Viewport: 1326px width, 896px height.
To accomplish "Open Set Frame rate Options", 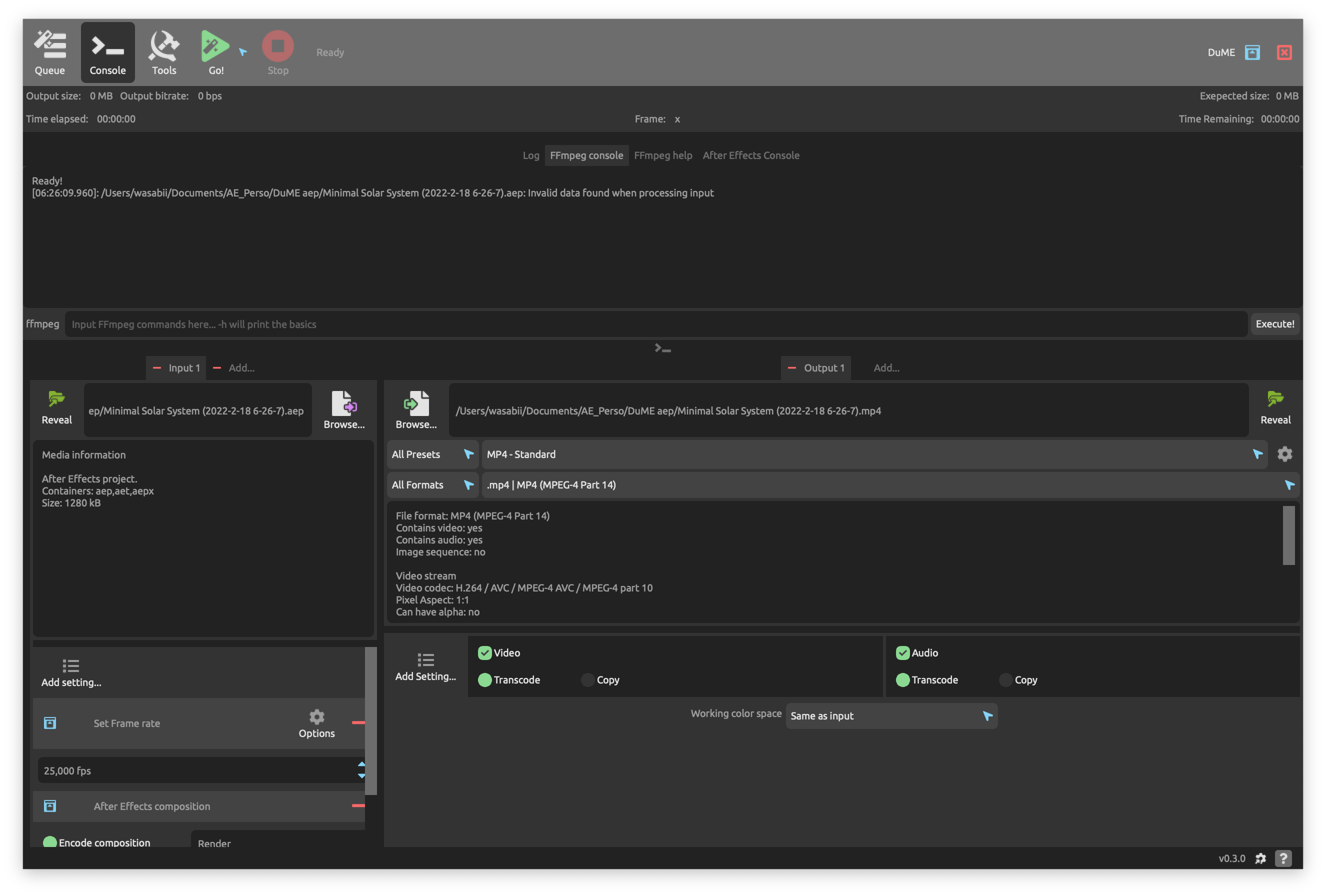I will coord(316,723).
